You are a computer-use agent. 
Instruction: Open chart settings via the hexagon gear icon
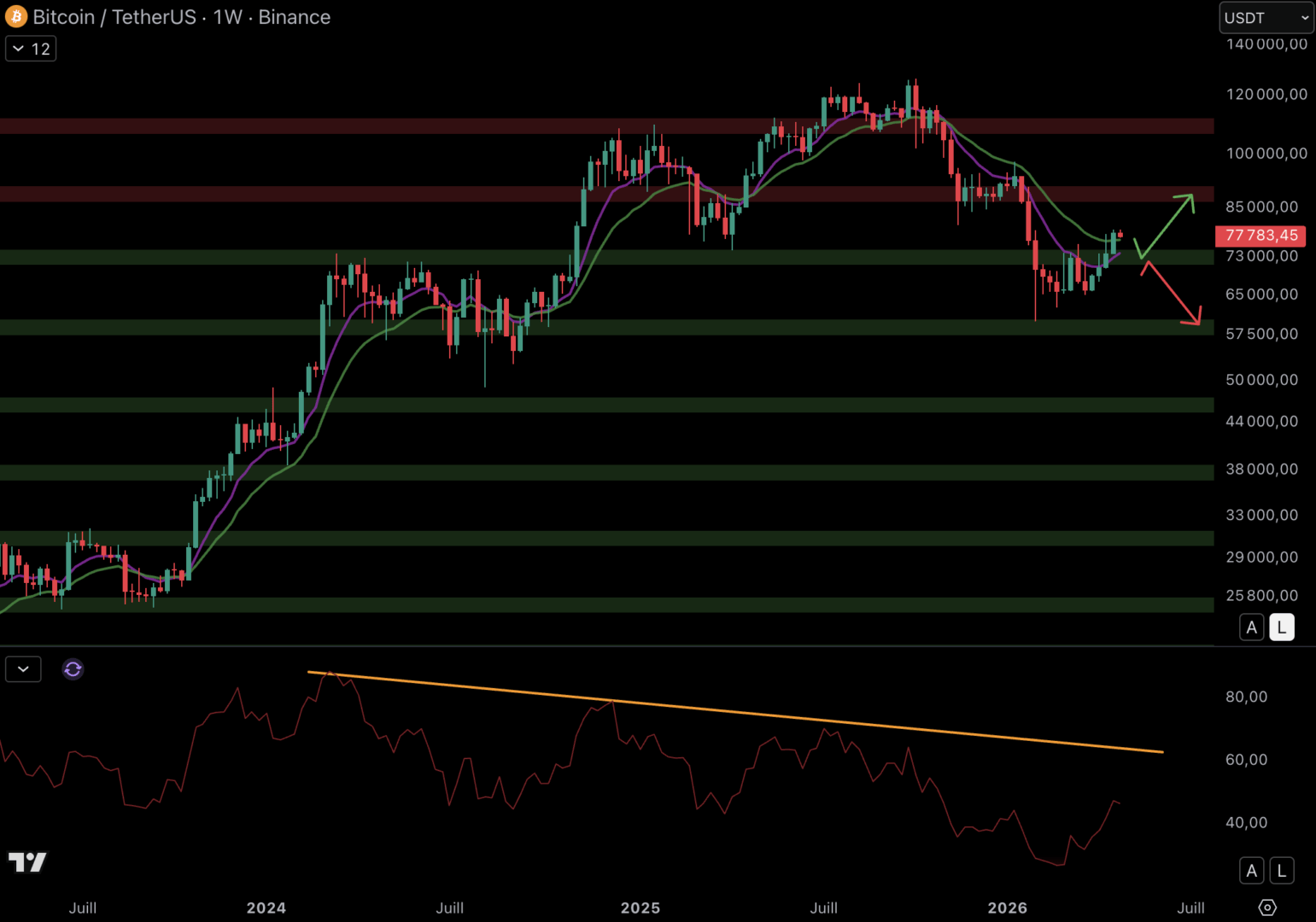pos(1266,907)
